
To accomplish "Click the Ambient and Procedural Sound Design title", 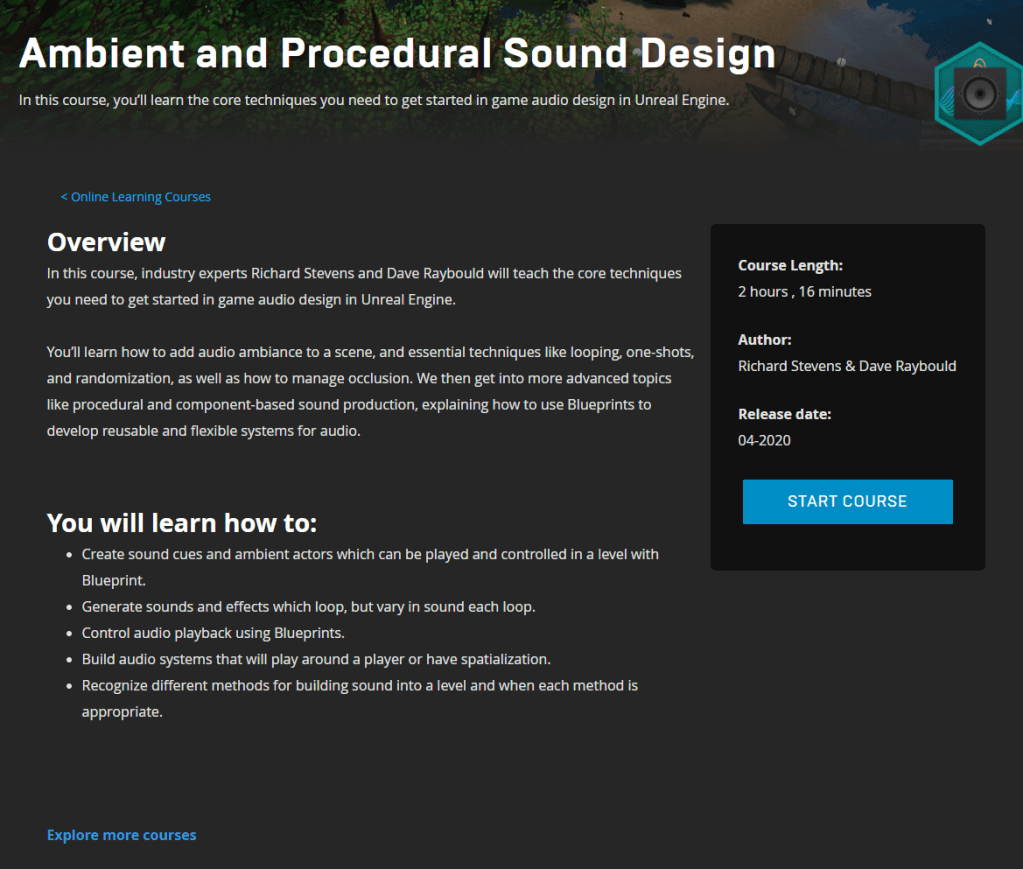I will pos(397,54).
